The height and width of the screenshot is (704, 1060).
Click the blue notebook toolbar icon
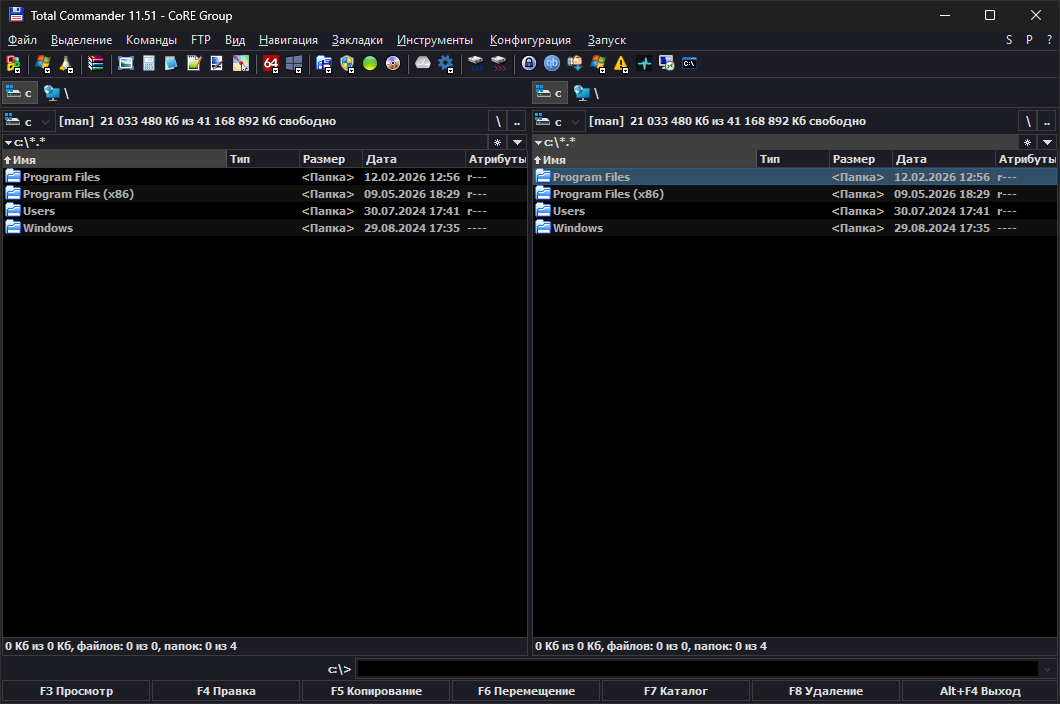tap(171, 64)
